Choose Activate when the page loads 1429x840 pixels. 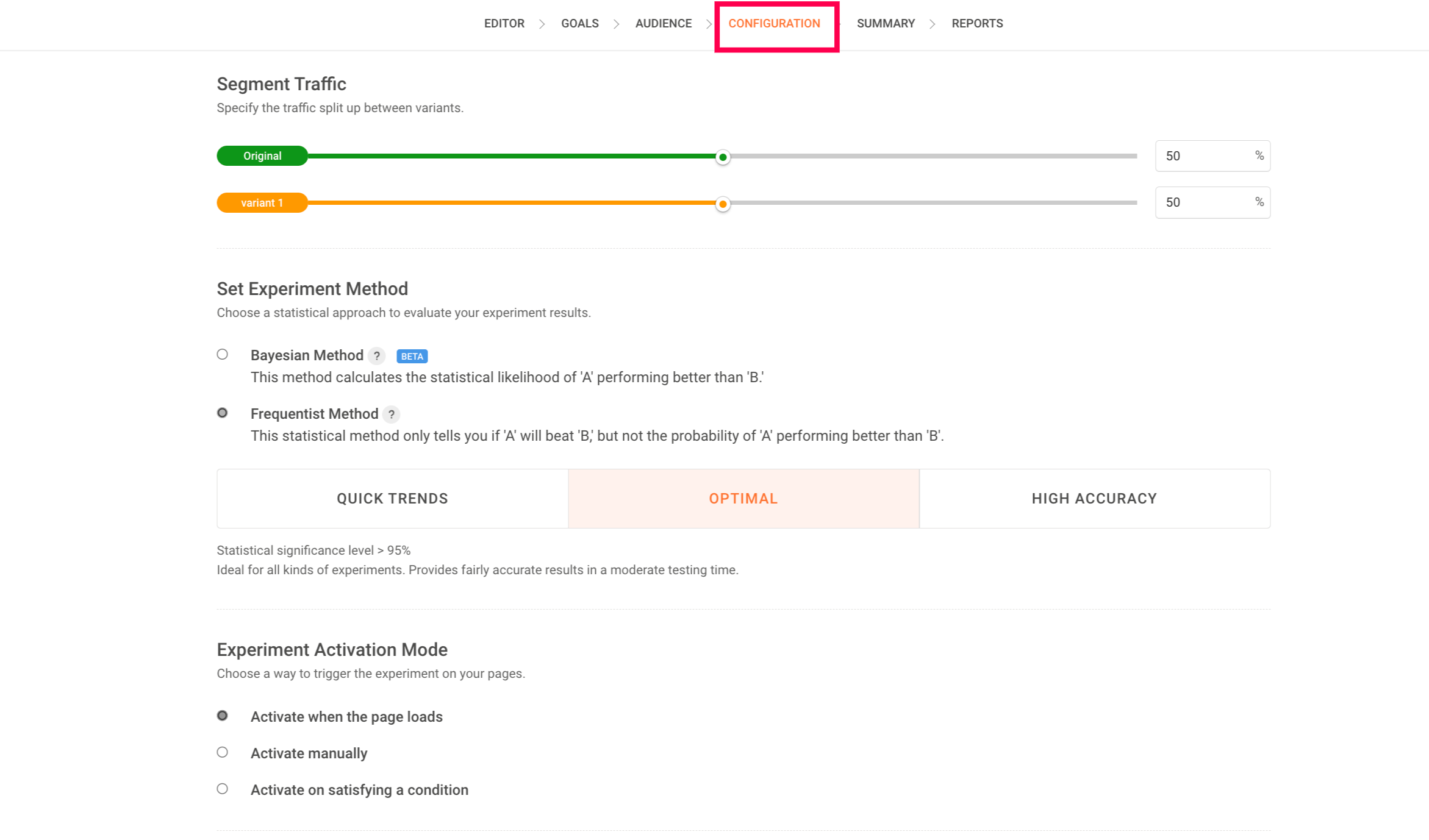pos(223,716)
